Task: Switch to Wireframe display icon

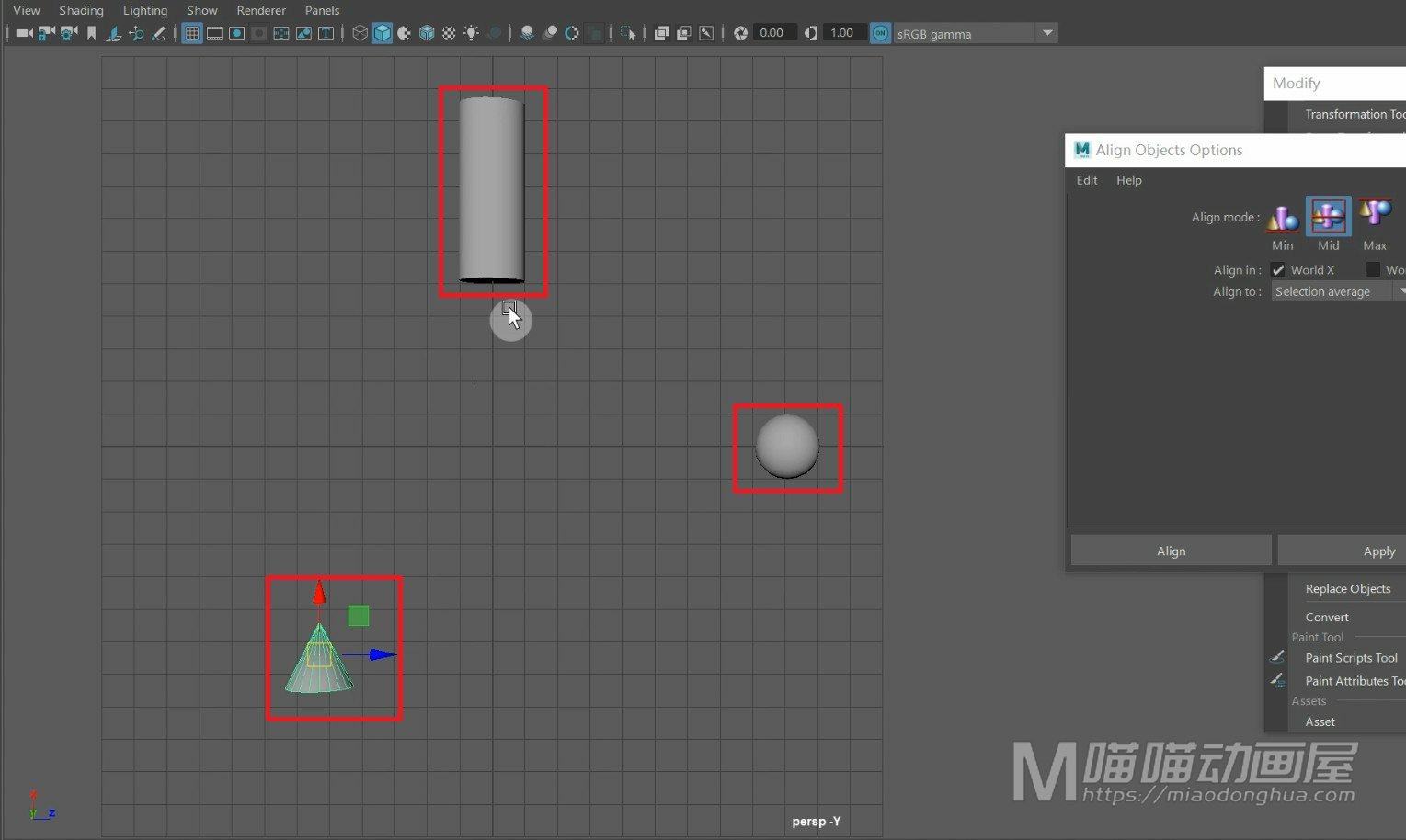Action: 360,33
